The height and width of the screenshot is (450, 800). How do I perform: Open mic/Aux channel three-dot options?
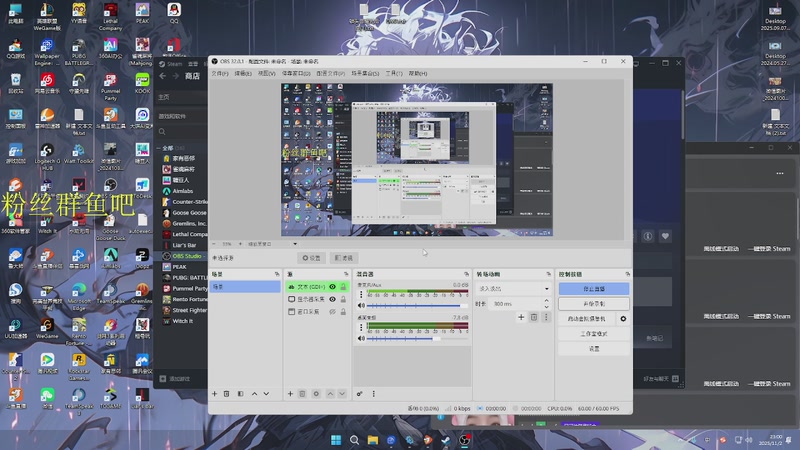click(x=361, y=295)
